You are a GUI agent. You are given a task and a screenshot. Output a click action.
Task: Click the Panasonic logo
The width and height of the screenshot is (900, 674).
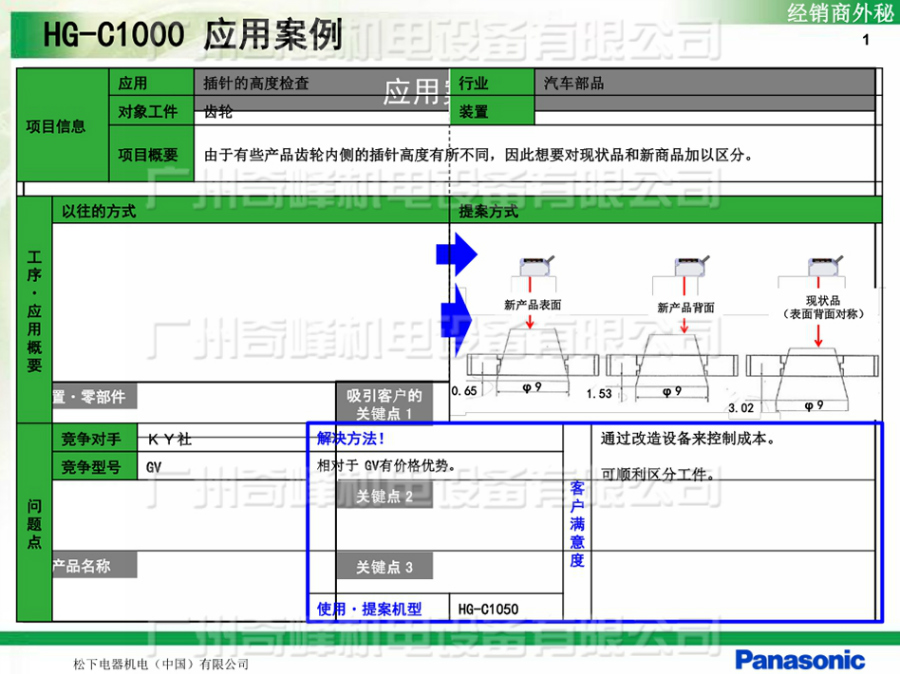(x=800, y=659)
